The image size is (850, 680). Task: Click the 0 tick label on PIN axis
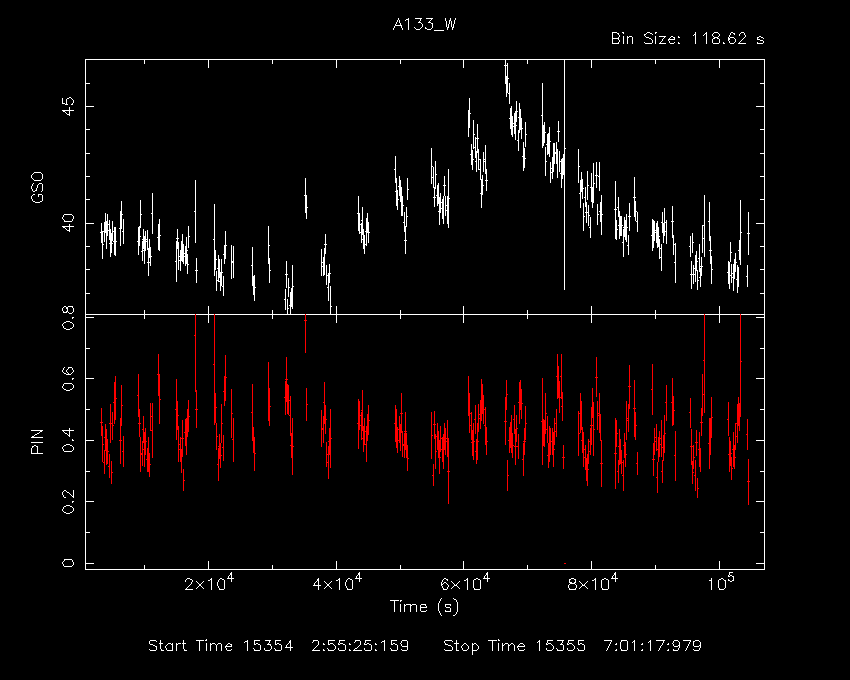point(68,563)
